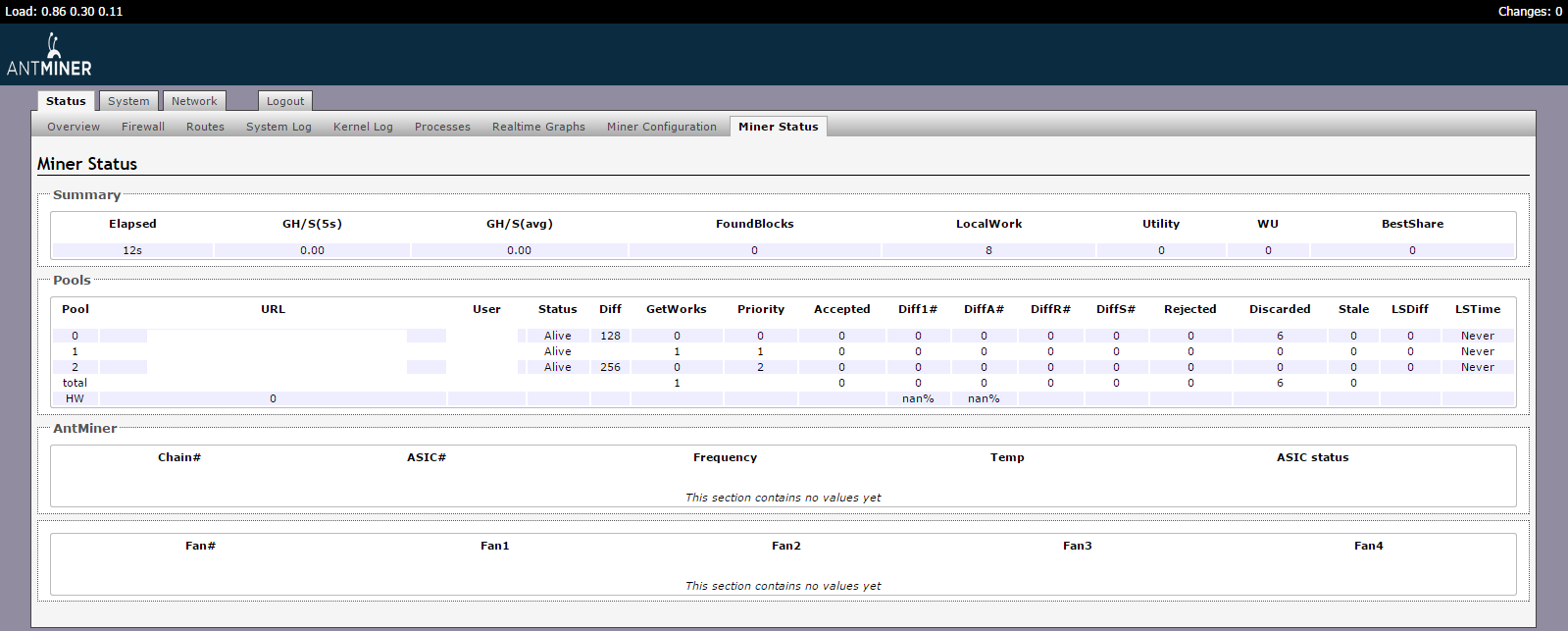Click the 0.00 value under GH/S(5s)
The image size is (1568, 631).
312,250
